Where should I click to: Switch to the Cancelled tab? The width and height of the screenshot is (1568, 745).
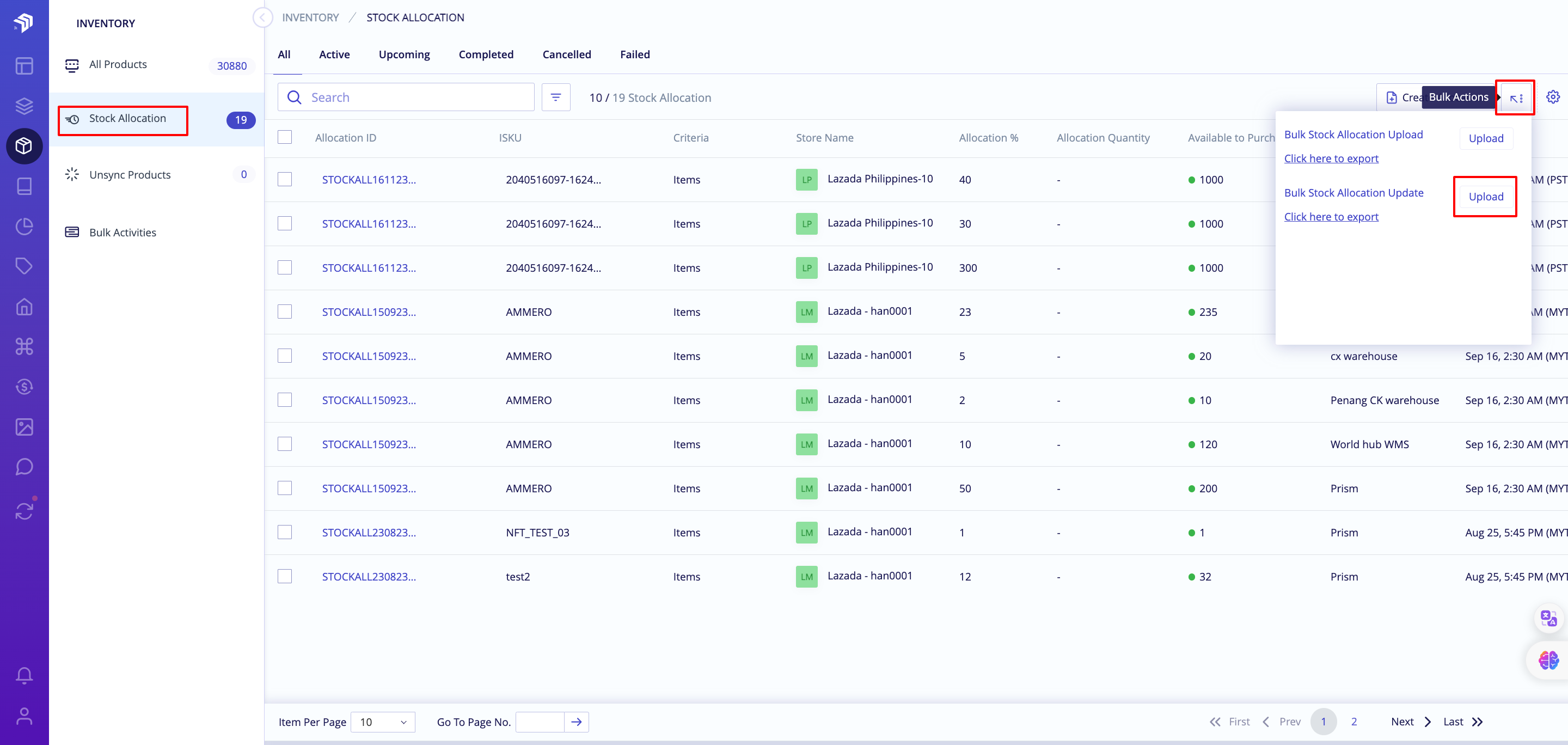click(567, 54)
